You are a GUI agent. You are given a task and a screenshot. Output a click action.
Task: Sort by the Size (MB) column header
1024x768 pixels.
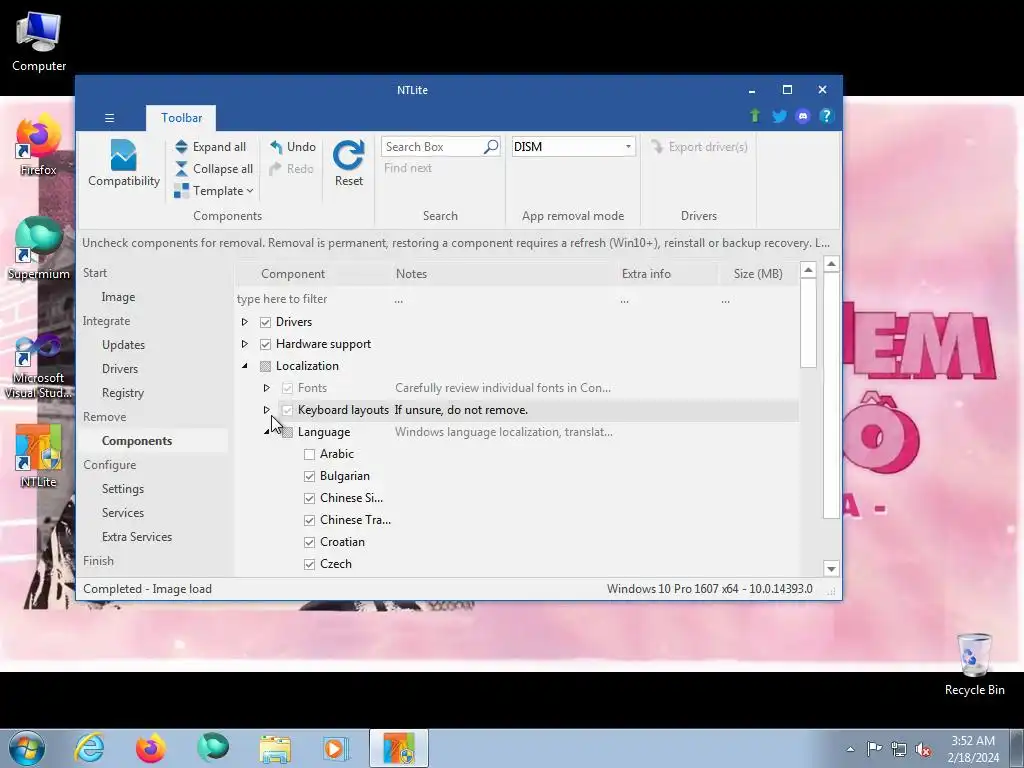[x=758, y=274]
